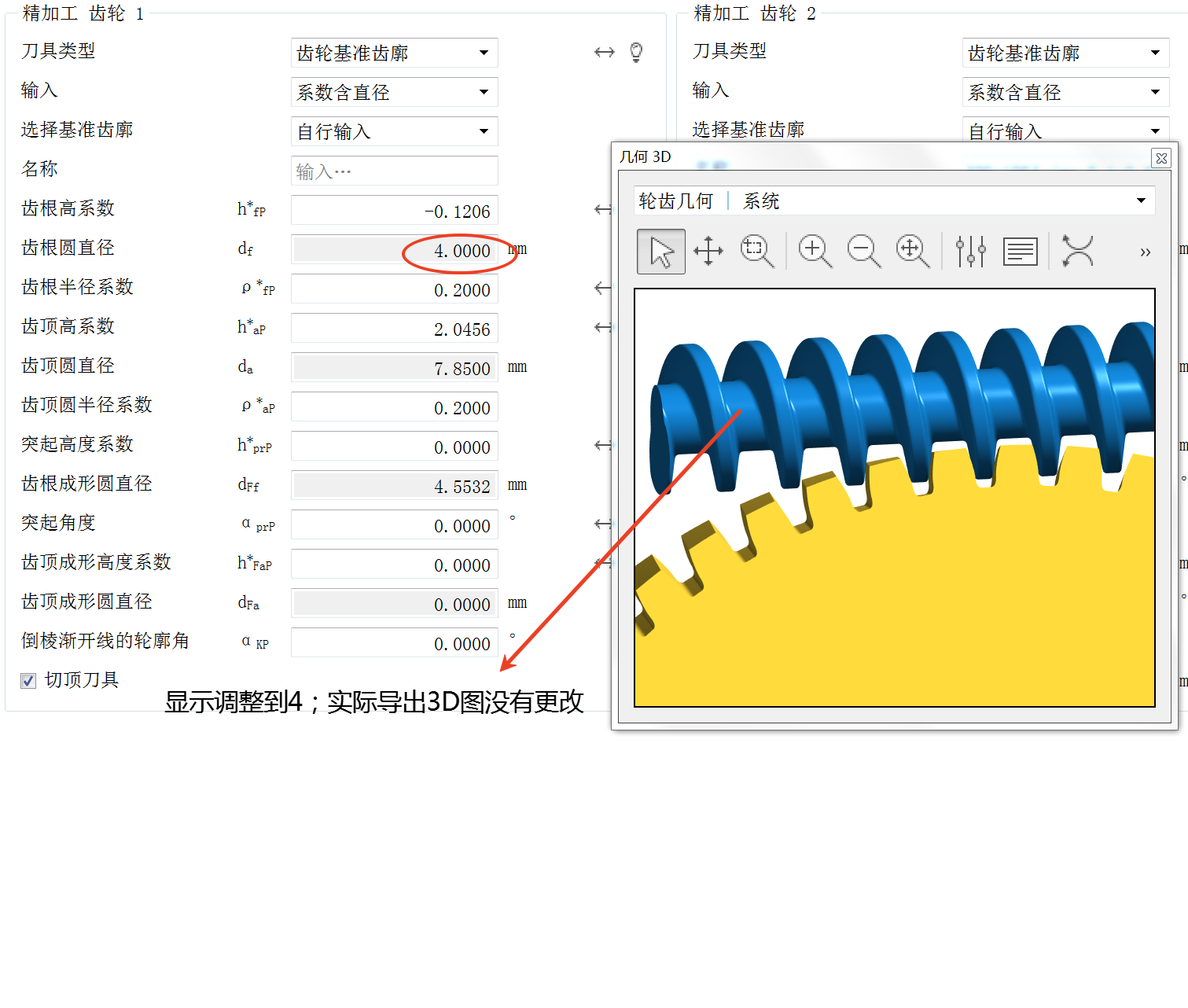Click the conversion arrow beside 突起角度
The width and height of the screenshot is (1188, 1008).
tap(602, 524)
